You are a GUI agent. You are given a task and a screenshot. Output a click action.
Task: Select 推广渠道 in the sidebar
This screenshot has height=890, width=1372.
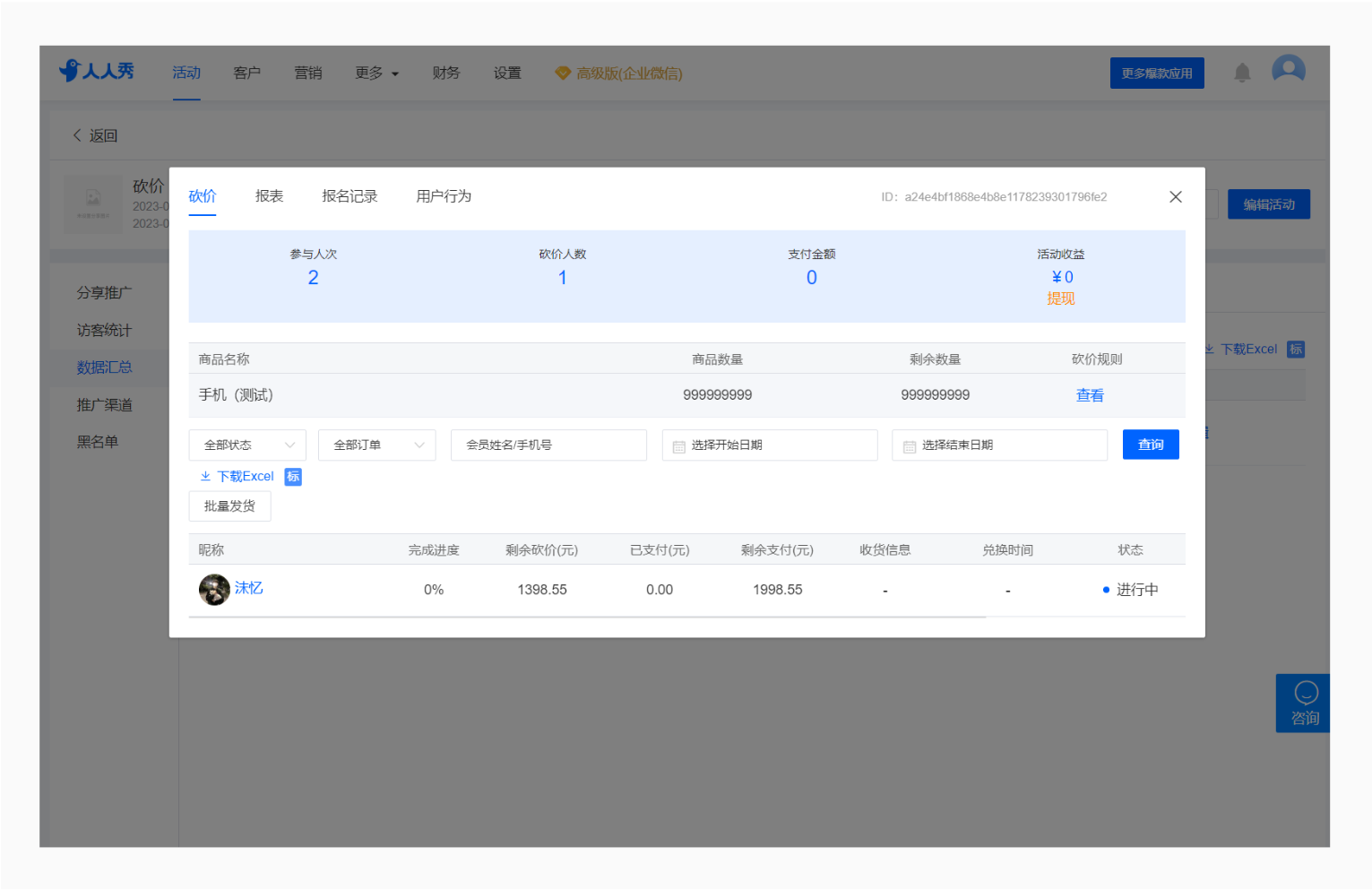tap(104, 405)
